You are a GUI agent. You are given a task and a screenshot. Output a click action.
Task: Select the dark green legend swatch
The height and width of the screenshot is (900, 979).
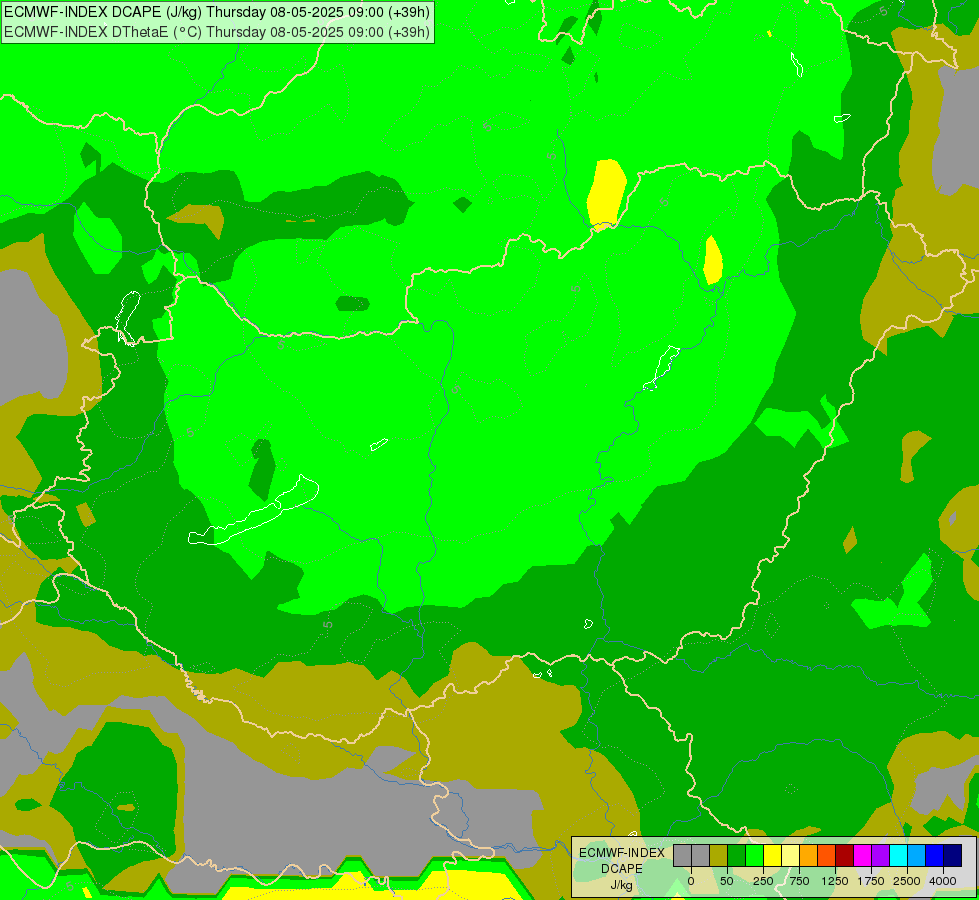click(x=737, y=856)
